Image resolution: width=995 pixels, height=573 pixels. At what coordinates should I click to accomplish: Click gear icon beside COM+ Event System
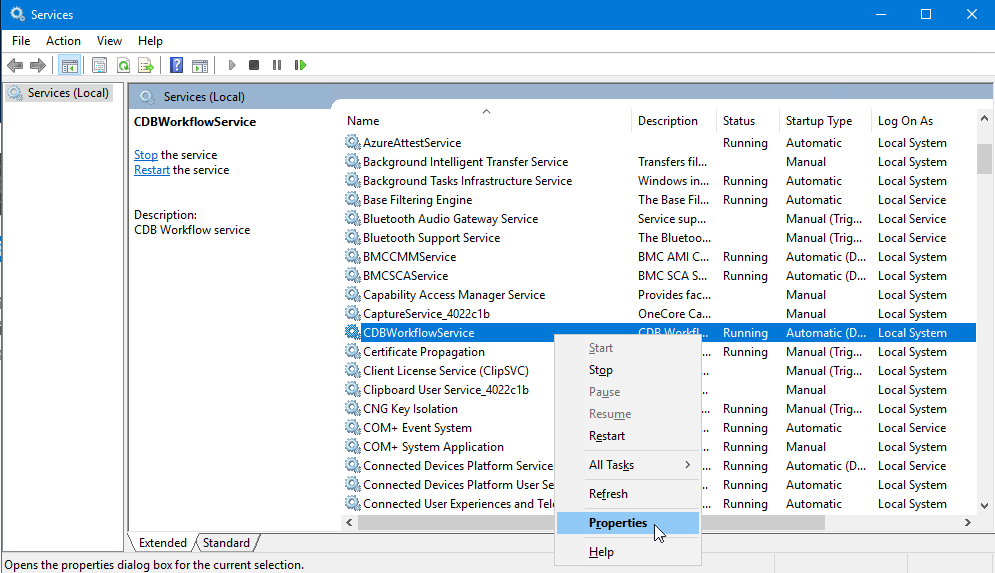(x=352, y=428)
